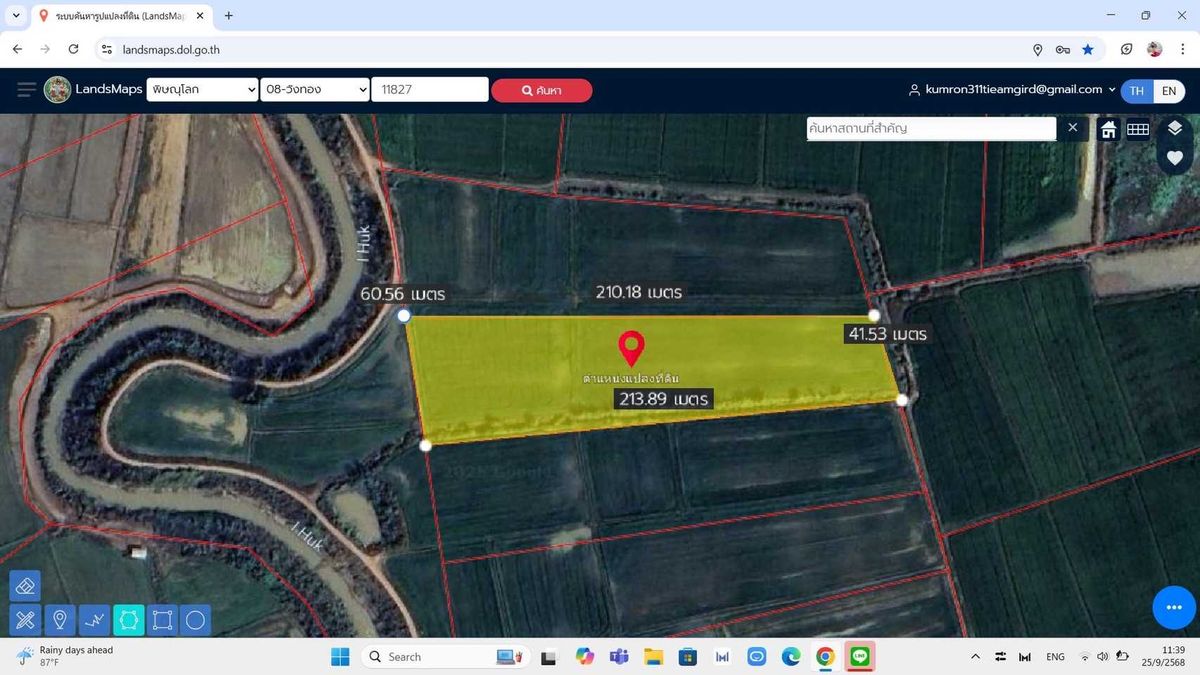Pick the rectangle drawing tool
1200x675 pixels.
162,620
